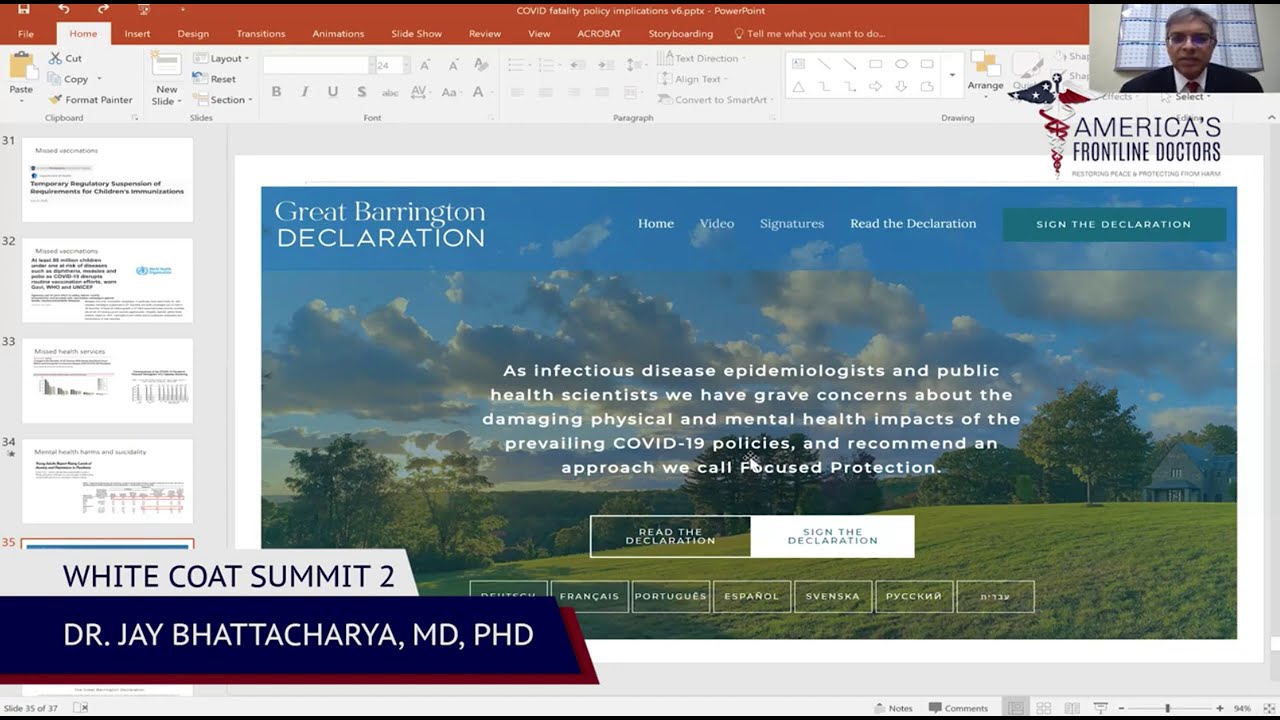
Task: Toggle Normal view in the status bar
Action: (x=1016, y=708)
